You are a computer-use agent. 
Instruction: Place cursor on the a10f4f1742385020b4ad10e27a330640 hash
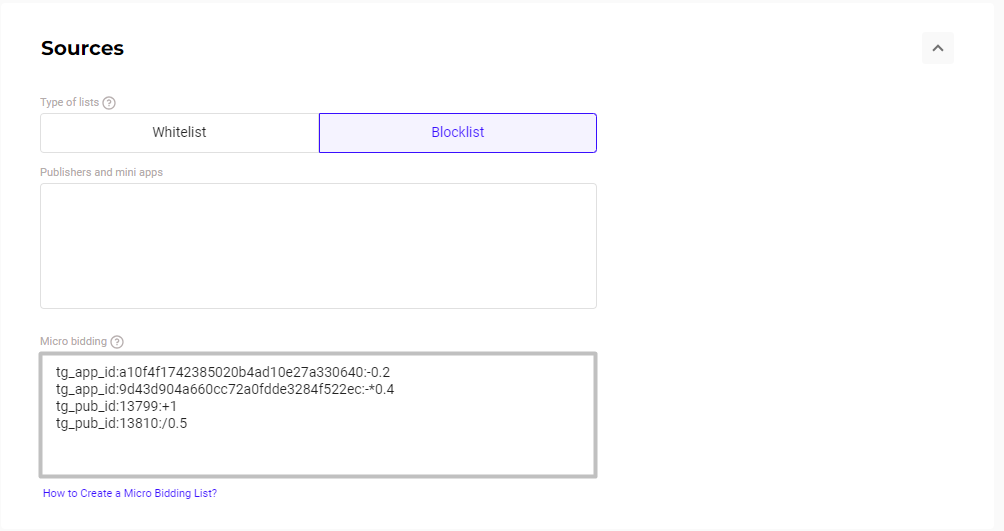pos(247,372)
